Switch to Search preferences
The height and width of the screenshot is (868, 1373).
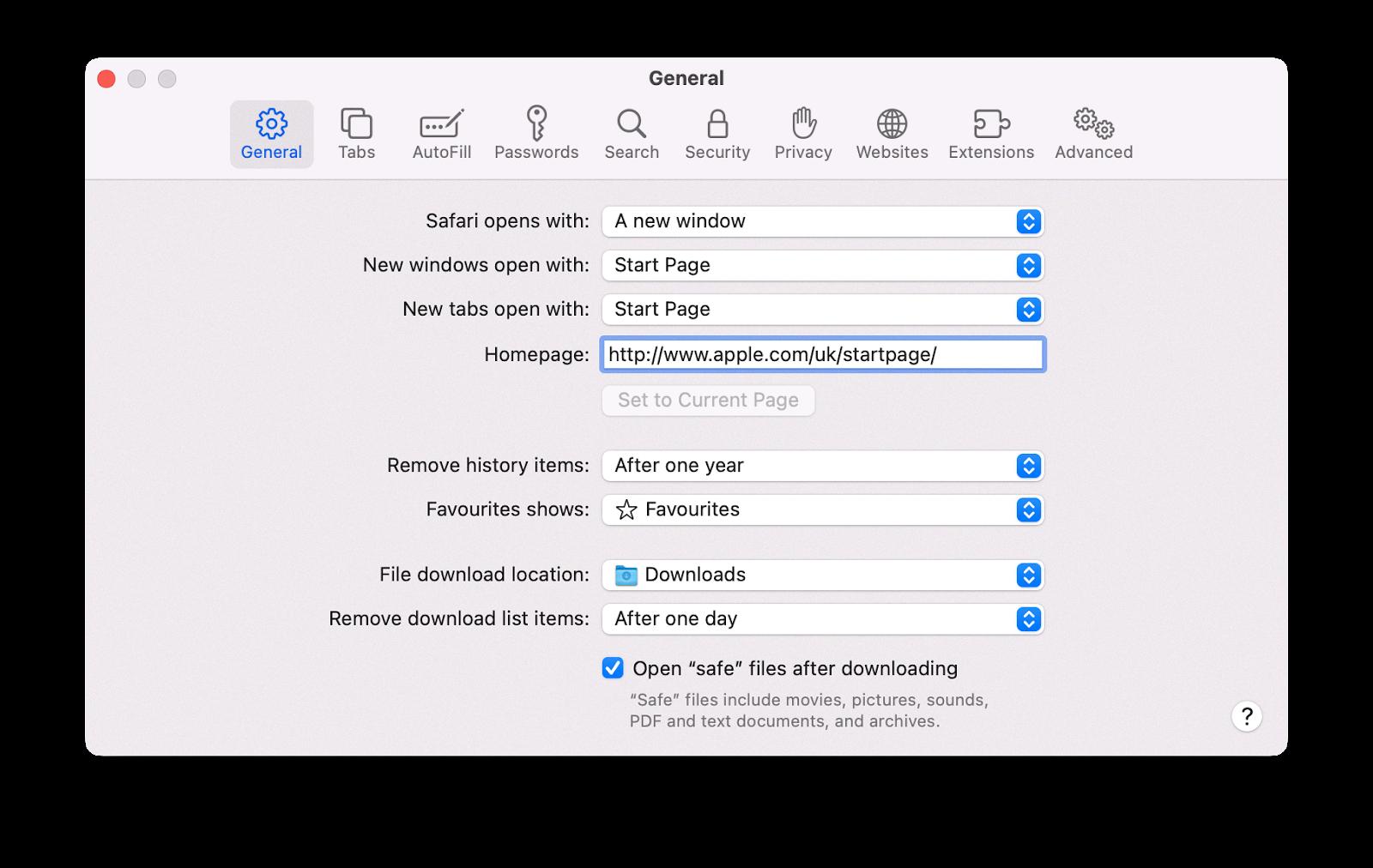pos(631,133)
